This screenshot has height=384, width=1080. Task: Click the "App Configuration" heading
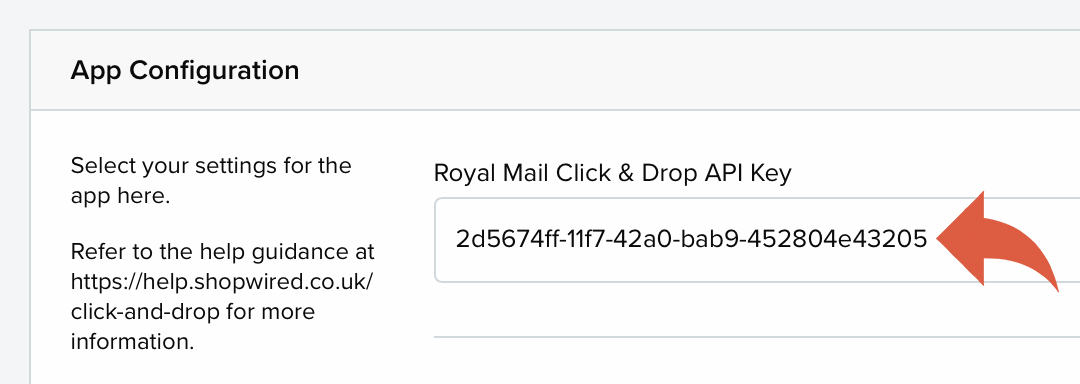pyautogui.click(x=185, y=70)
